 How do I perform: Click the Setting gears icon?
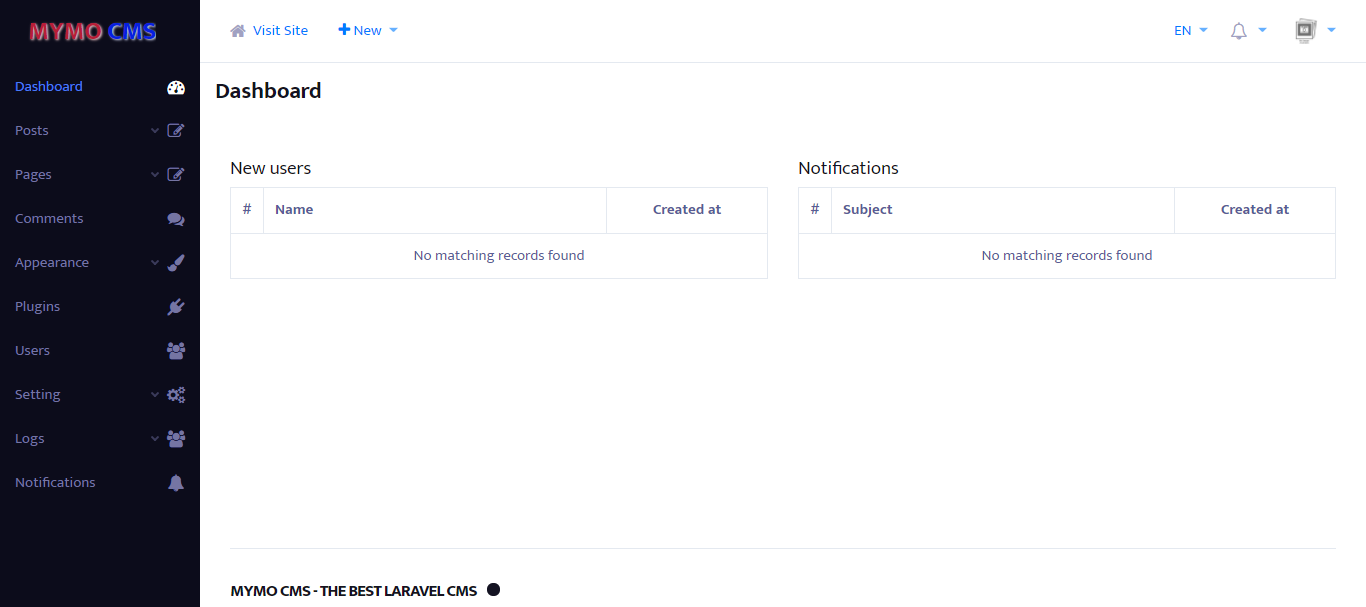tap(176, 395)
